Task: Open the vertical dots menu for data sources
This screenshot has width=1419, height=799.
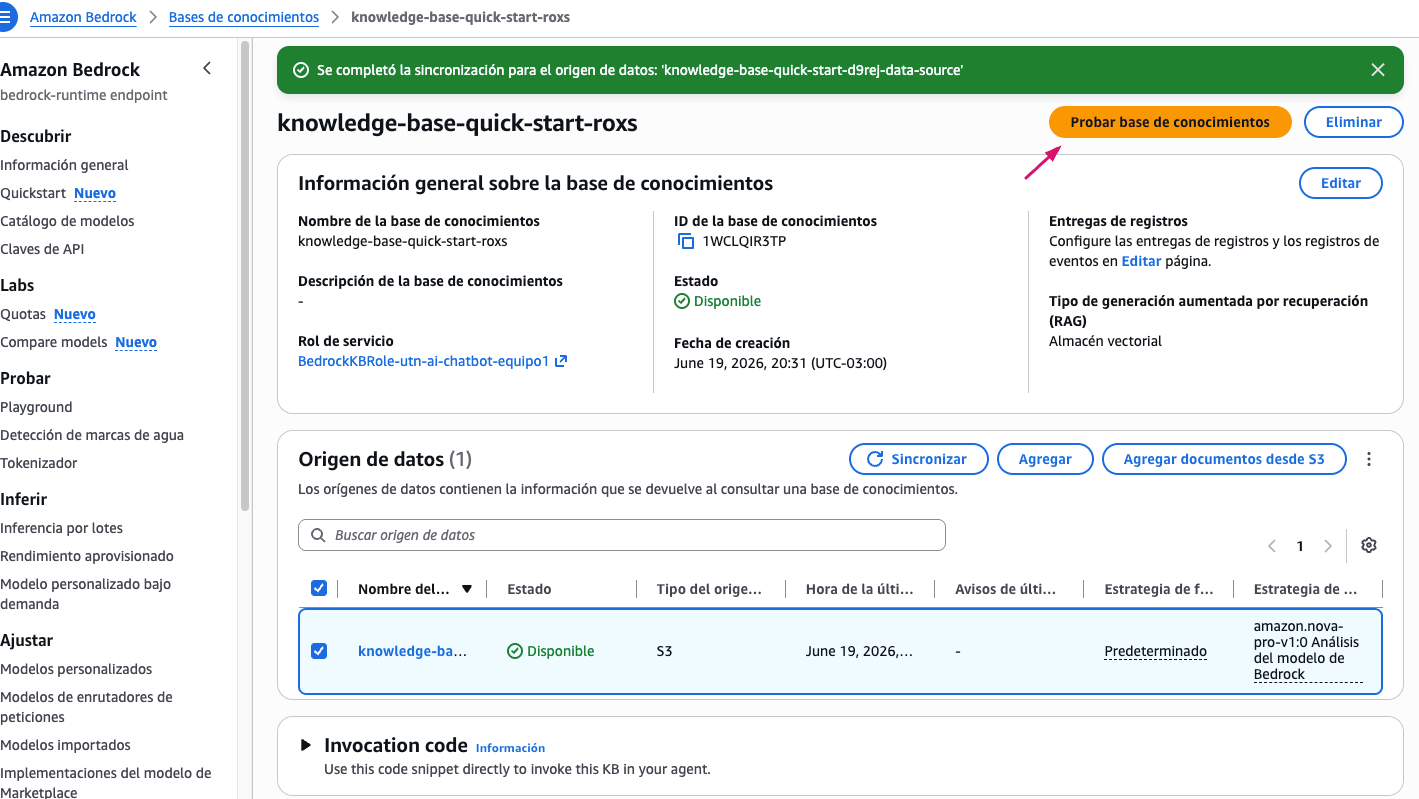Action: tap(1369, 459)
